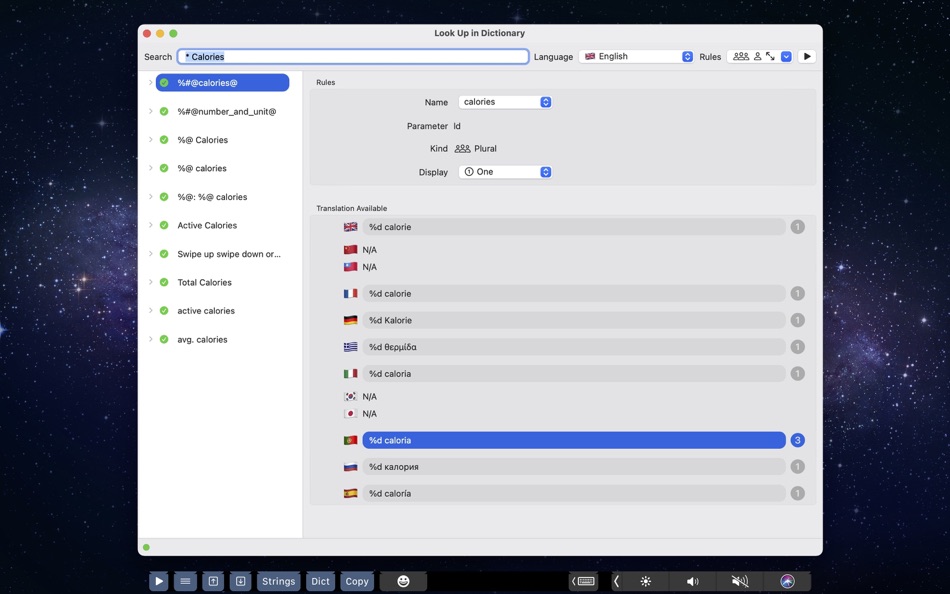The width and height of the screenshot is (950, 594).
Task: Expand the Swipe up swipe down row
Action: [x=150, y=253]
